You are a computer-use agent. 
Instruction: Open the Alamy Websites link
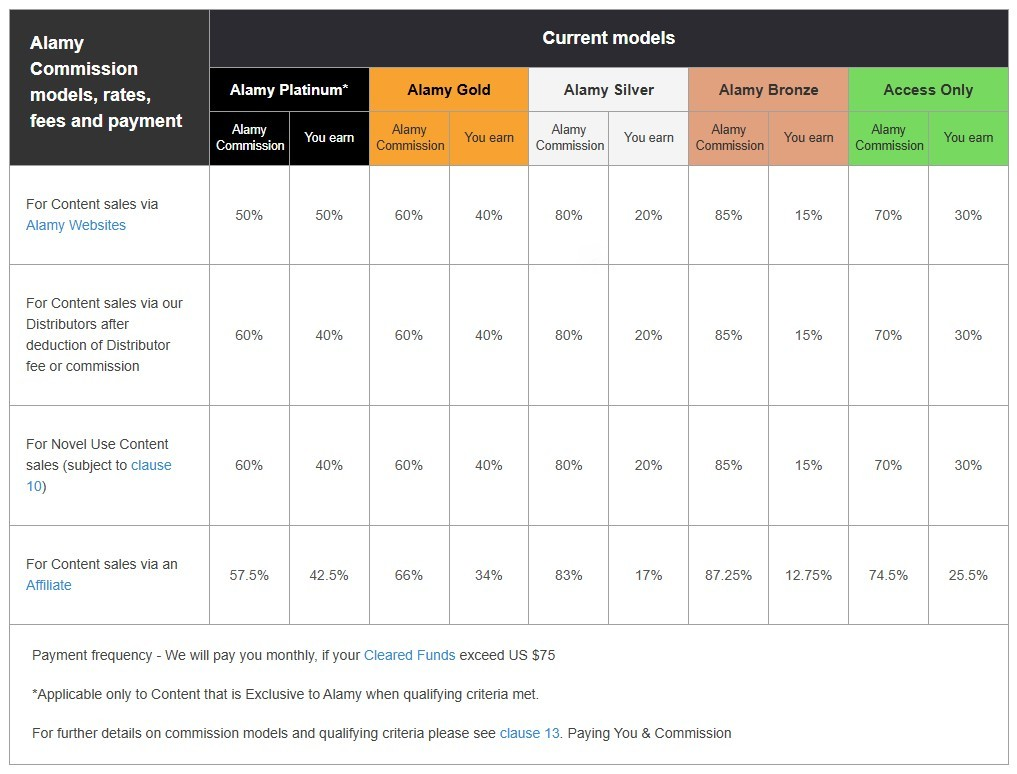pos(76,225)
